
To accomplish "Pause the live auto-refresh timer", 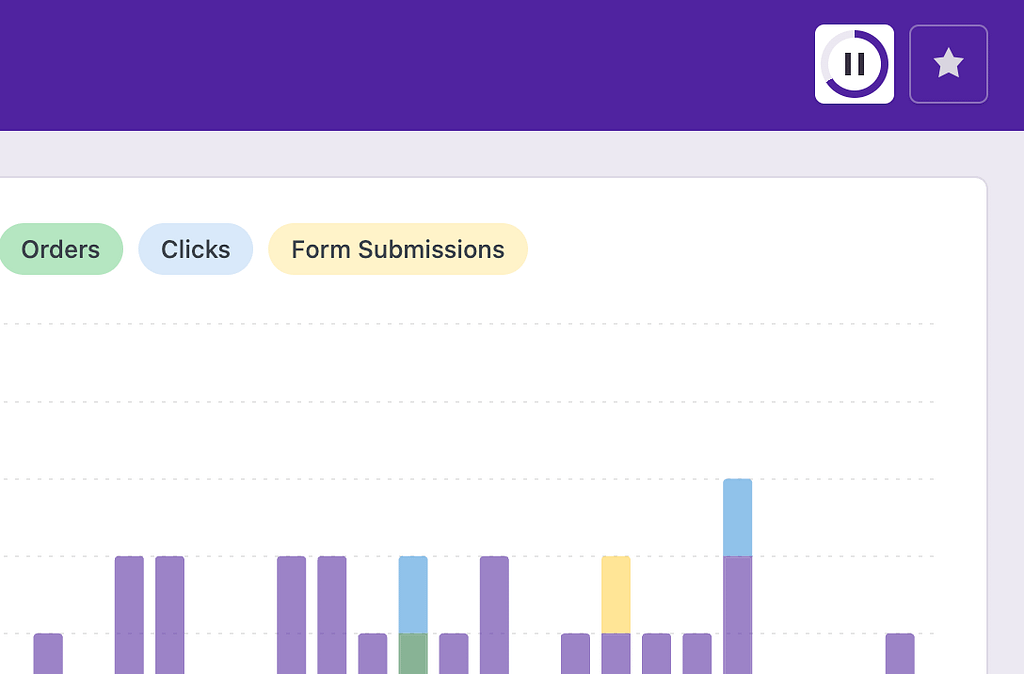I will (x=854, y=64).
